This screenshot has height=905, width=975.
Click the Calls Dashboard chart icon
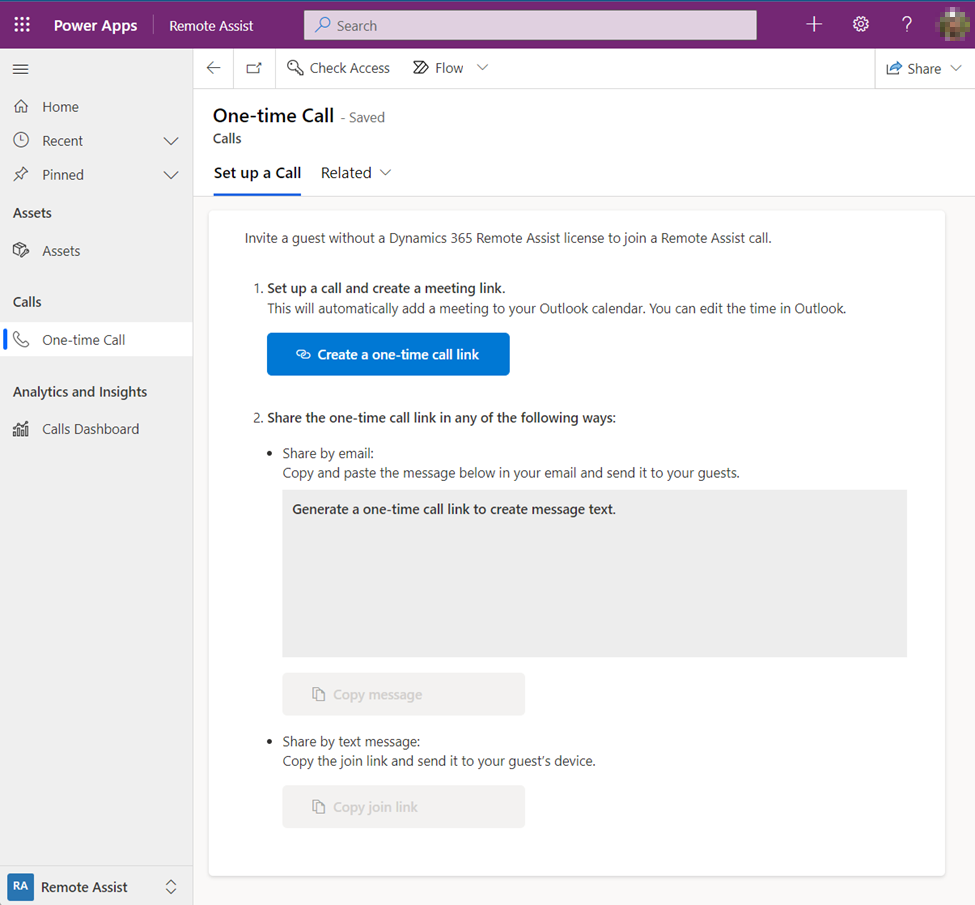tap(21, 429)
